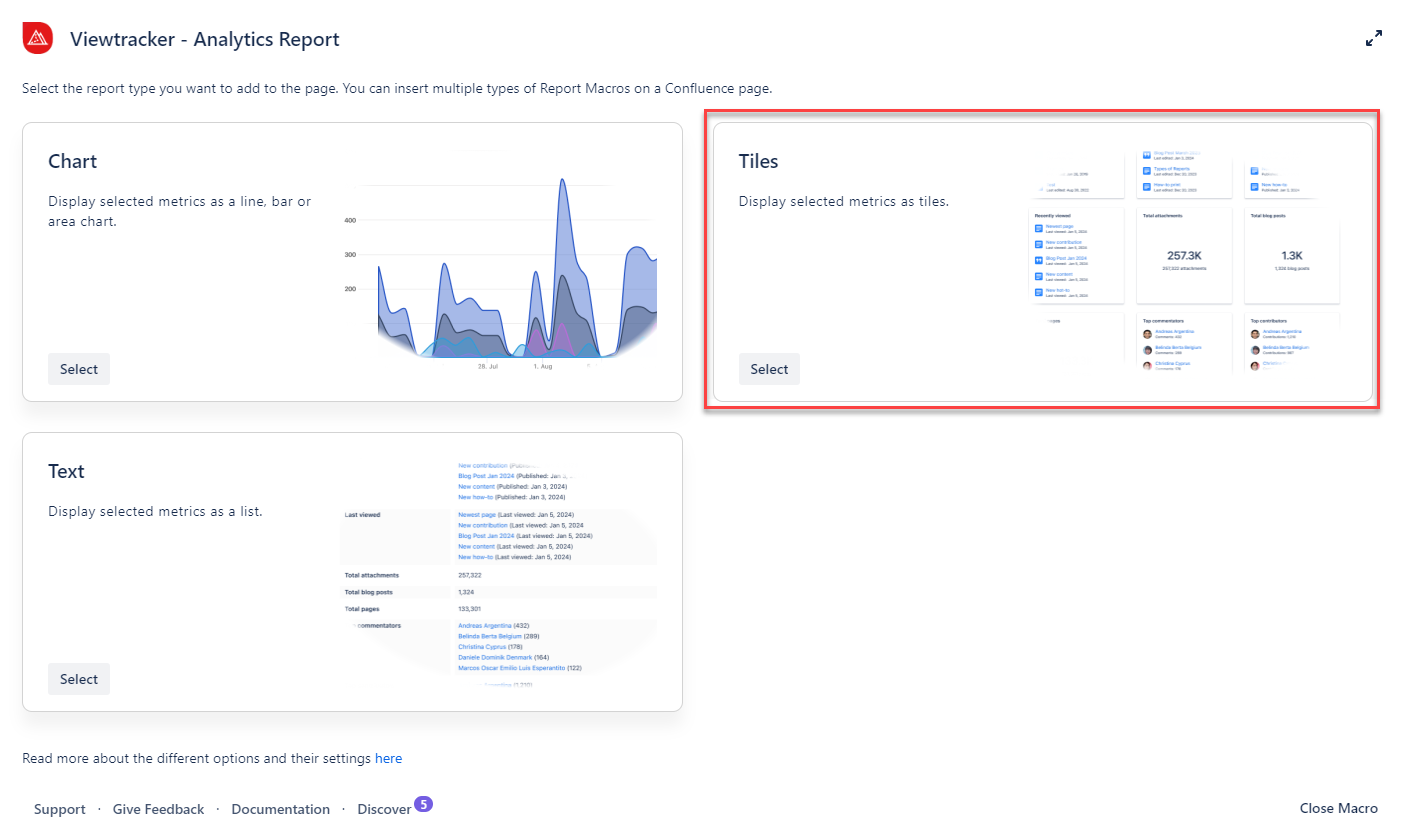Open the Discover footer link
Viewport: 1409px width, 836px height.
pyautogui.click(x=384, y=809)
